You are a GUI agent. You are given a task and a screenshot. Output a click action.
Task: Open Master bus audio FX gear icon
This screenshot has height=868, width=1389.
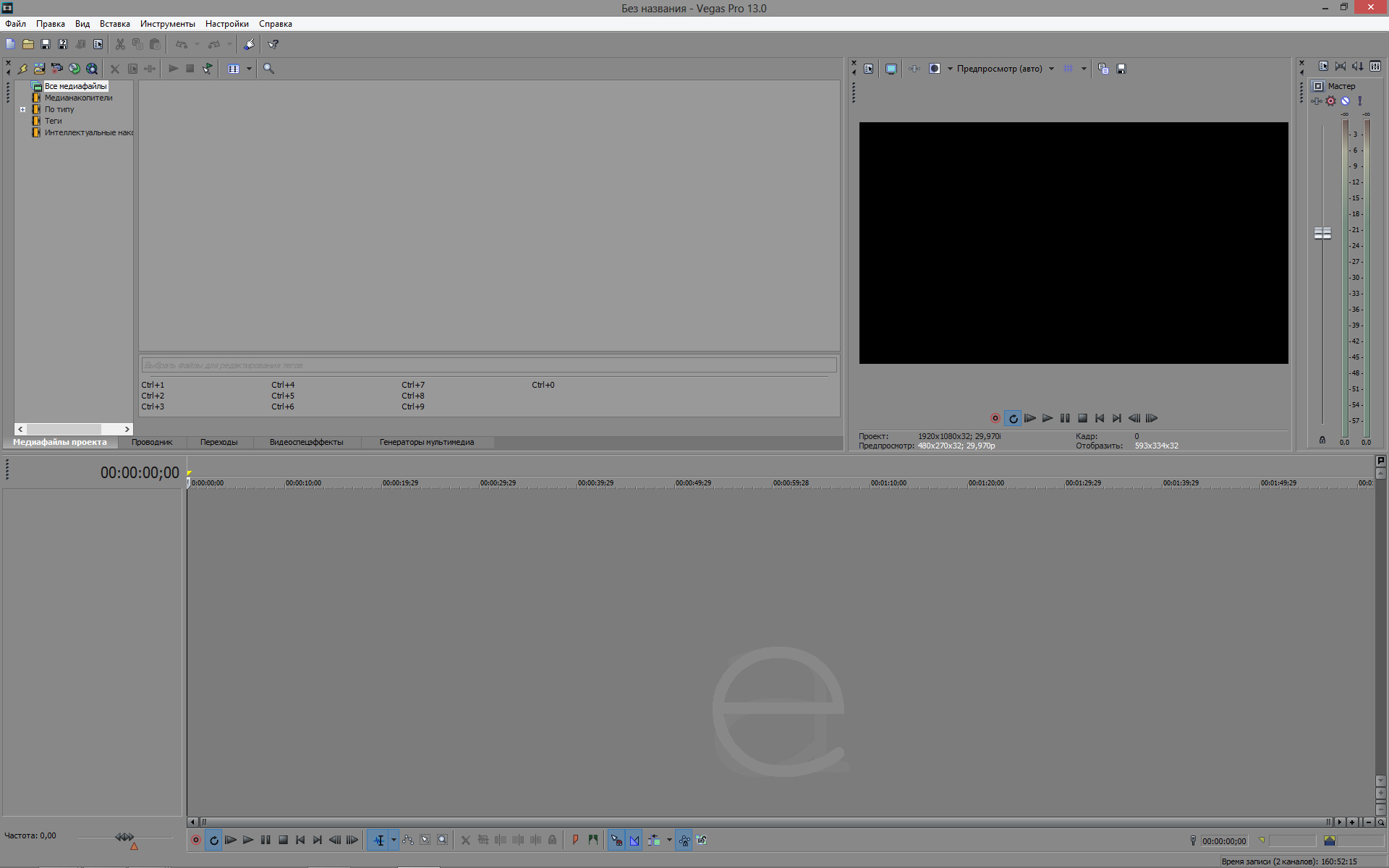(x=1331, y=101)
